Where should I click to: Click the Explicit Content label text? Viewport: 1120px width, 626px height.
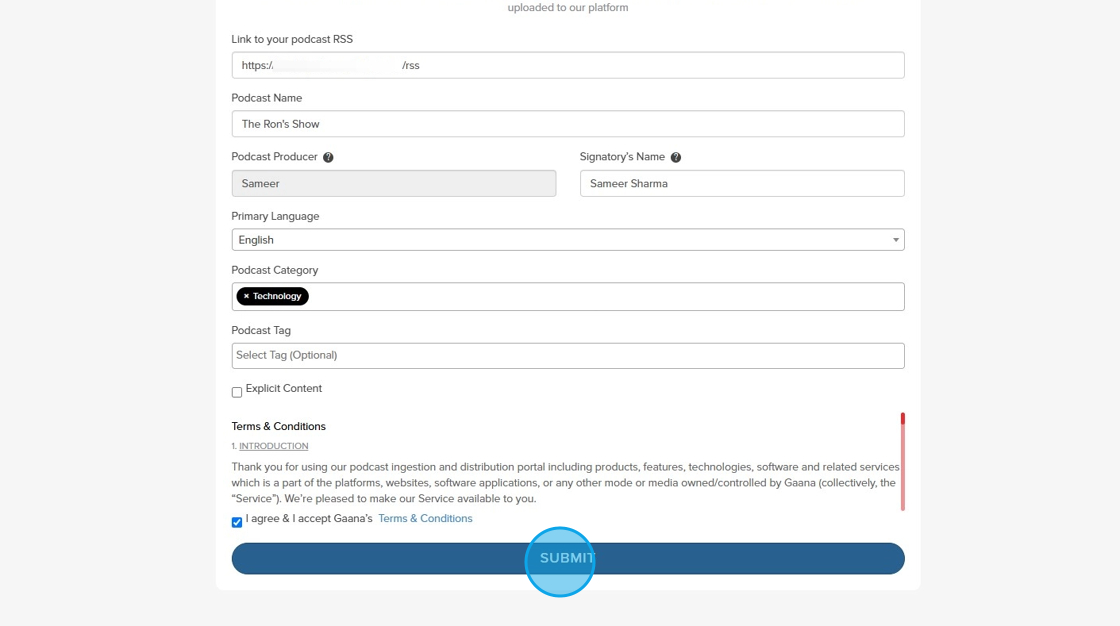[x=284, y=389]
